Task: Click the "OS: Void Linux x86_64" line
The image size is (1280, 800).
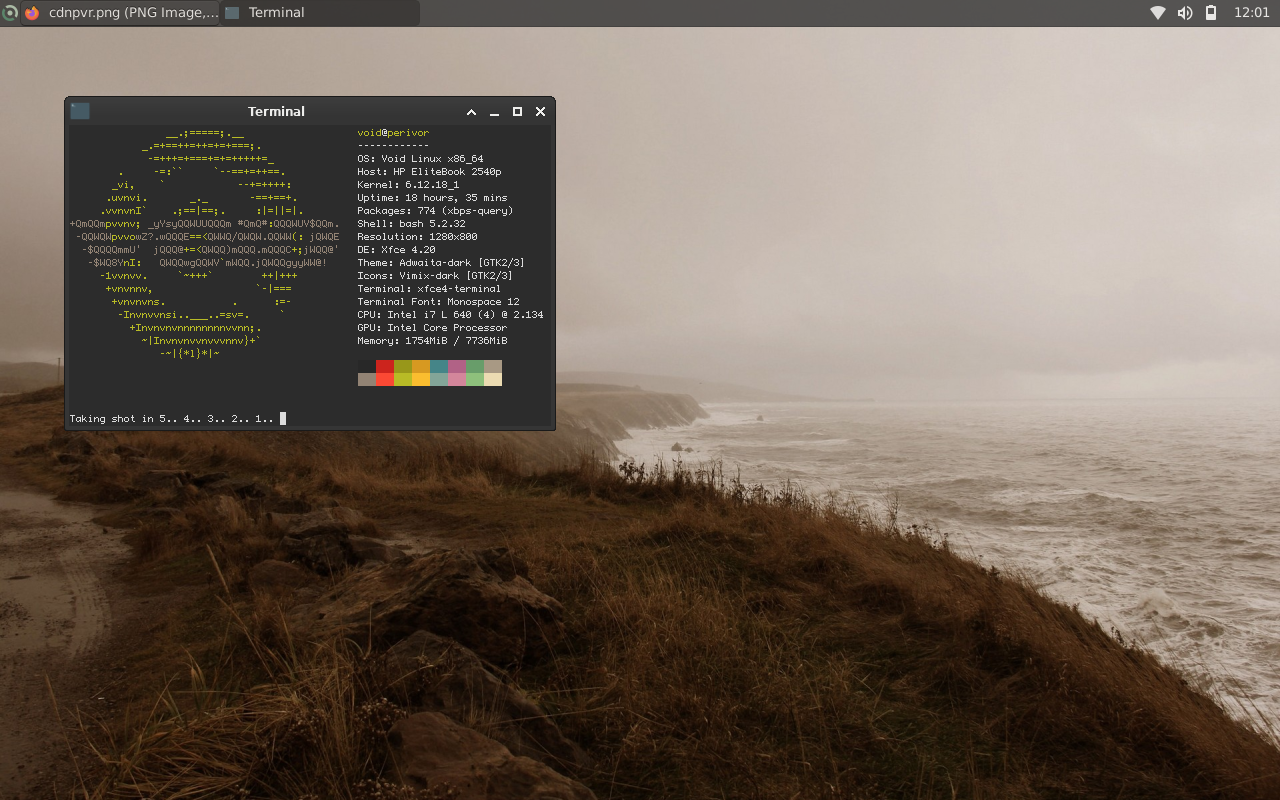Action: [420, 159]
